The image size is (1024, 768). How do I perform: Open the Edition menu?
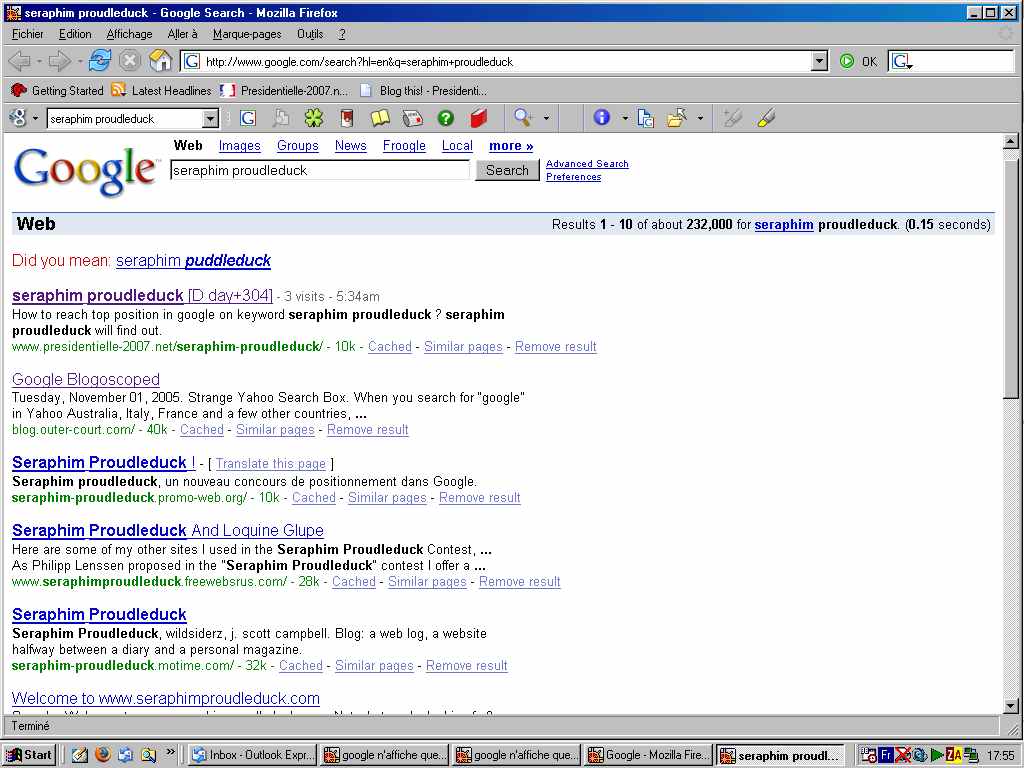(x=75, y=34)
